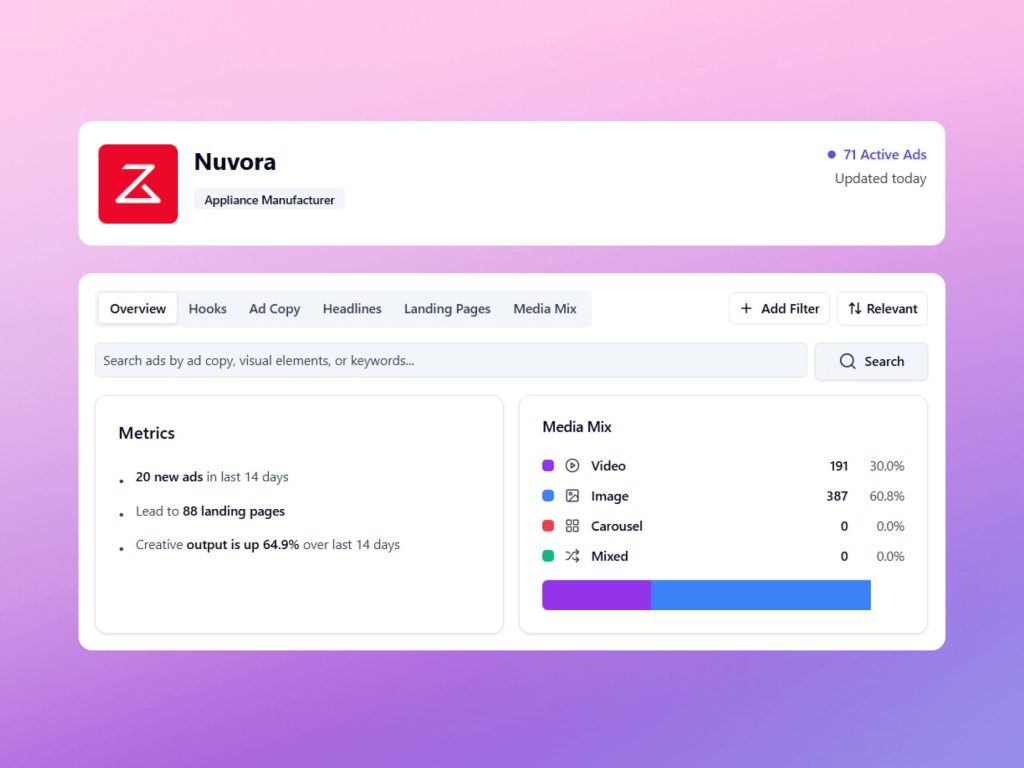Select the Headlines tab
Viewport: 1024px width, 768px height.
click(352, 309)
